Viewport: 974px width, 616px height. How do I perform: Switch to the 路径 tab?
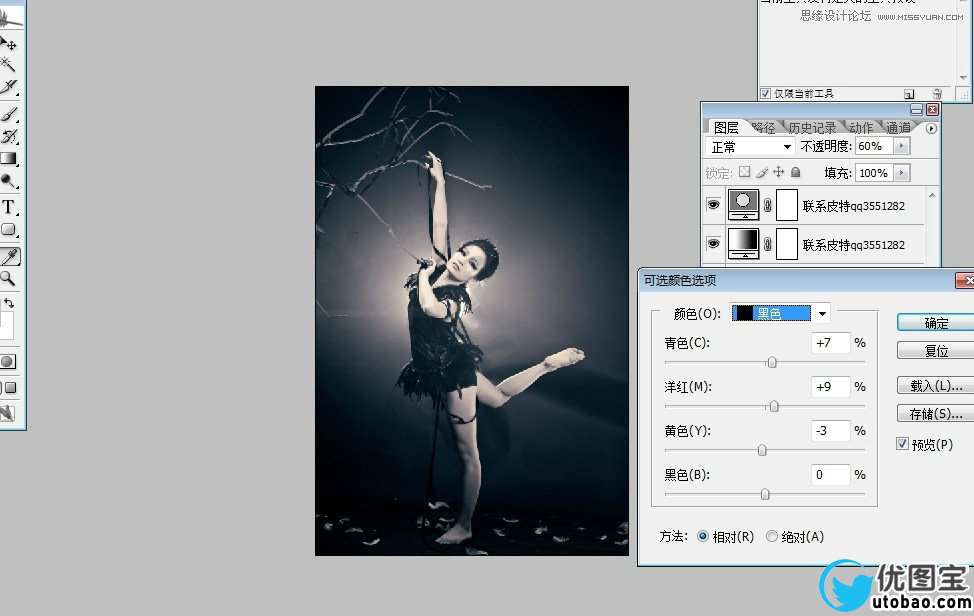pos(763,127)
